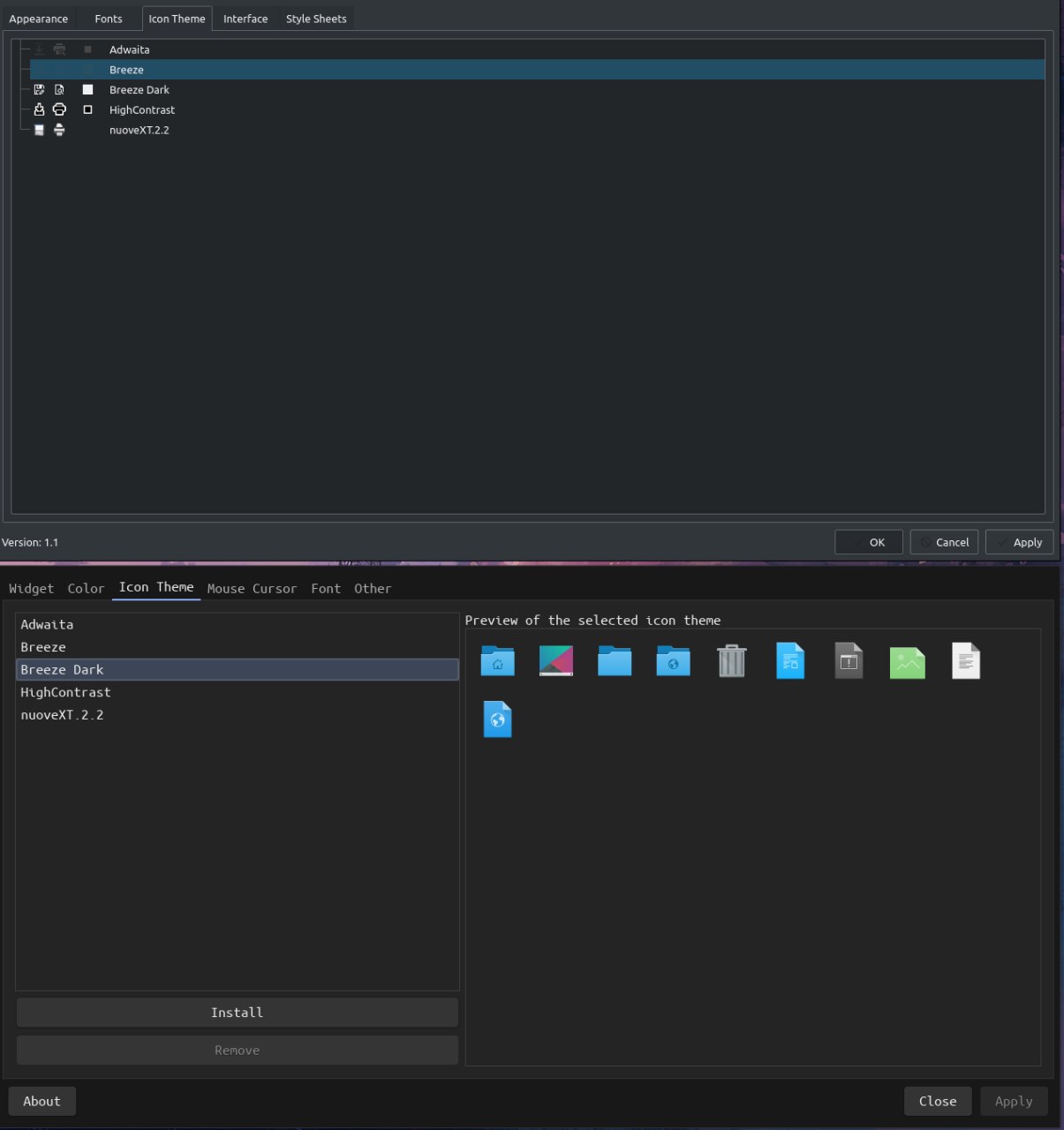Click the home folder icon in the preview

[x=497, y=660]
